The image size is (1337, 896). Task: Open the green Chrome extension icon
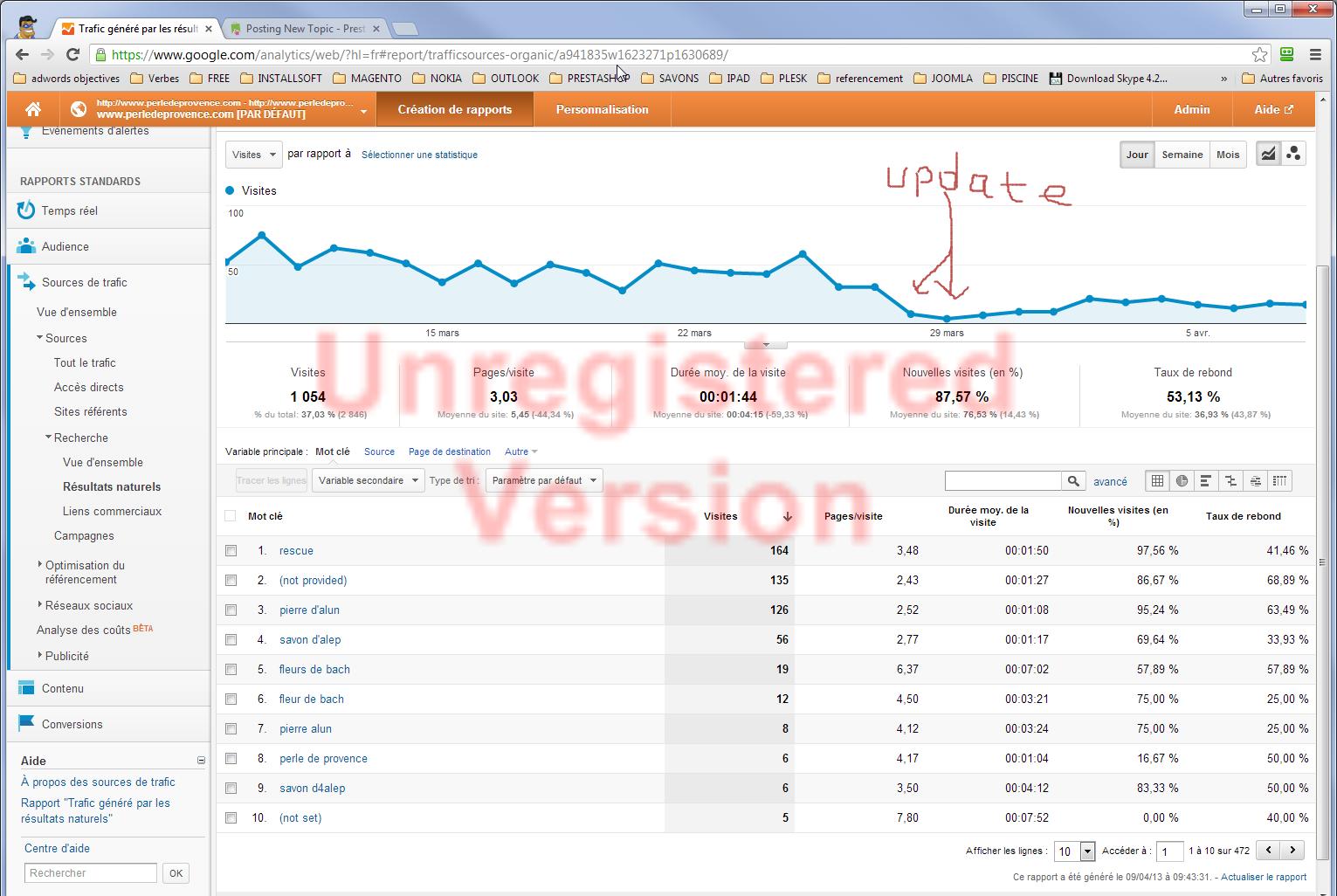[1285, 54]
